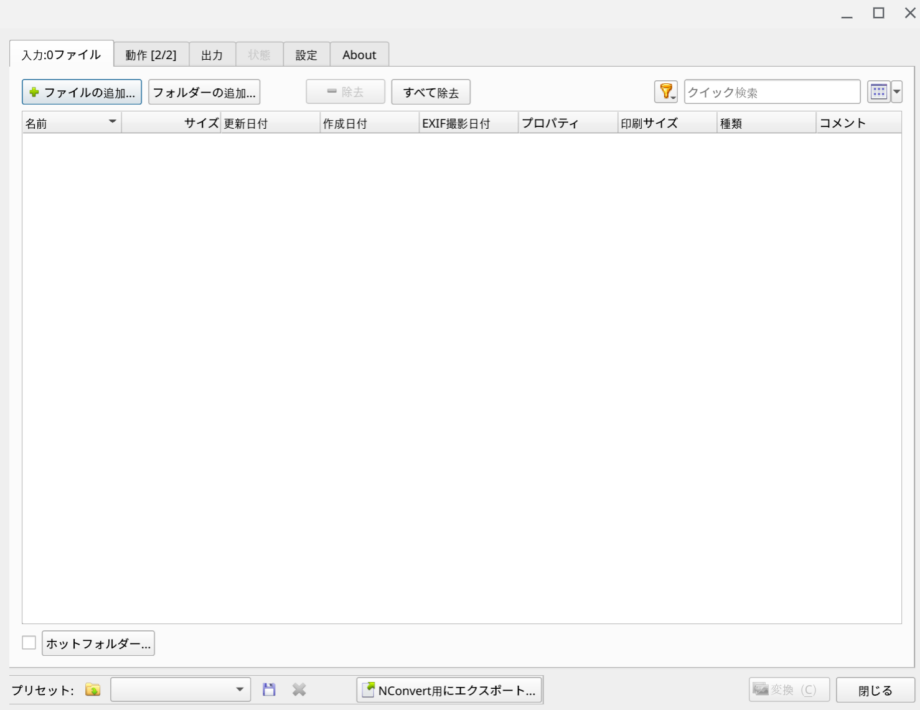Viewport: 920px width, 710px height.
Task: Open the view mode dropdown arrow
Action: (x=896, y=92)
